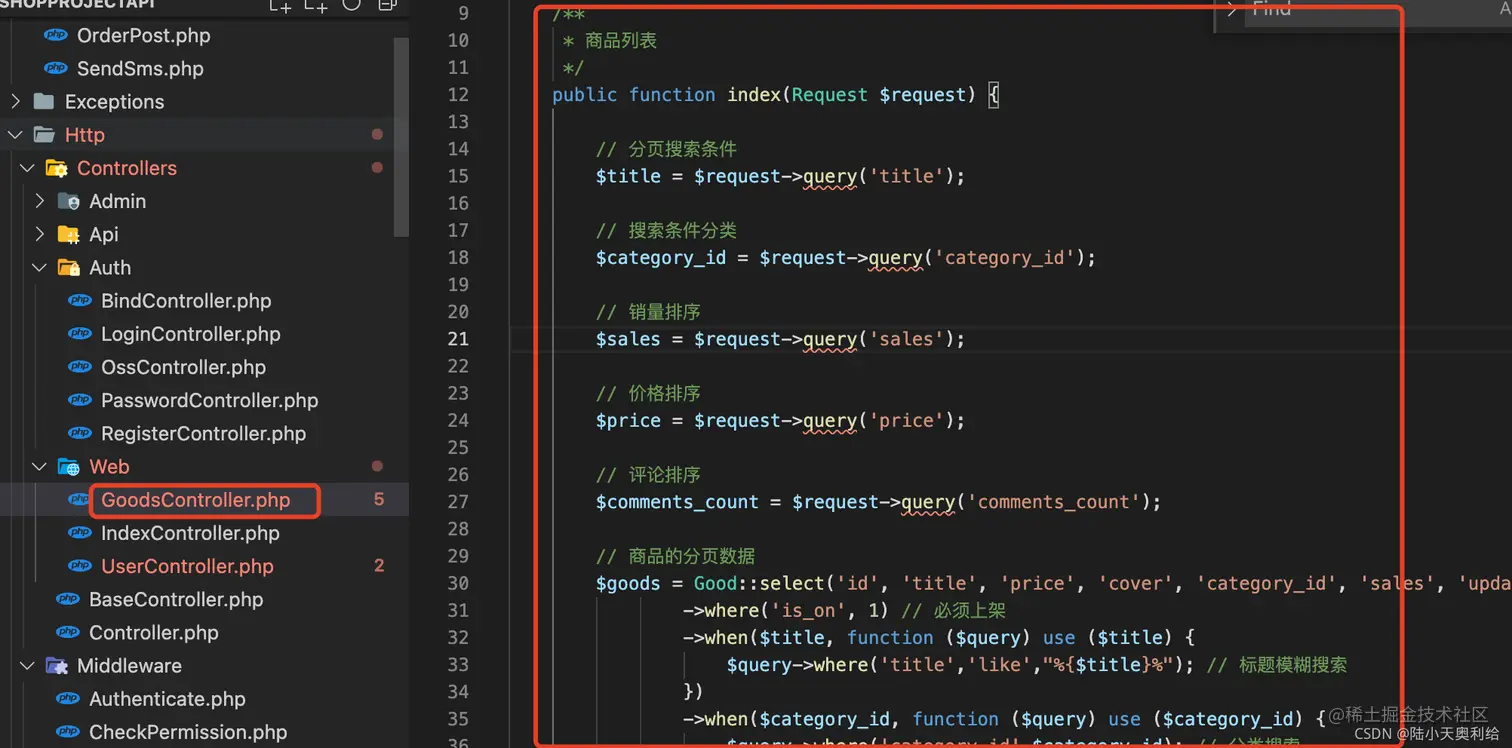Click the $category_id assignment line
This screenshot has width=1512, height=748.
click(x=845, y=258)
